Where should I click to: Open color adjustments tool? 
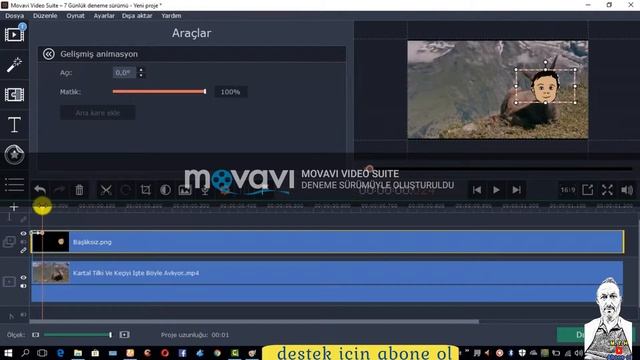165,190
